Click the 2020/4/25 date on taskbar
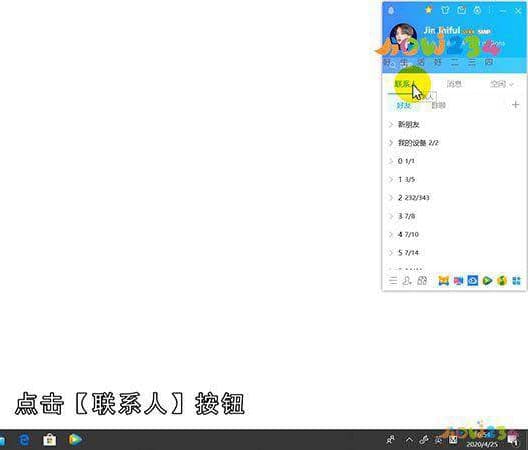The height and width of the screenshot is (450, 528). [482, 445]
